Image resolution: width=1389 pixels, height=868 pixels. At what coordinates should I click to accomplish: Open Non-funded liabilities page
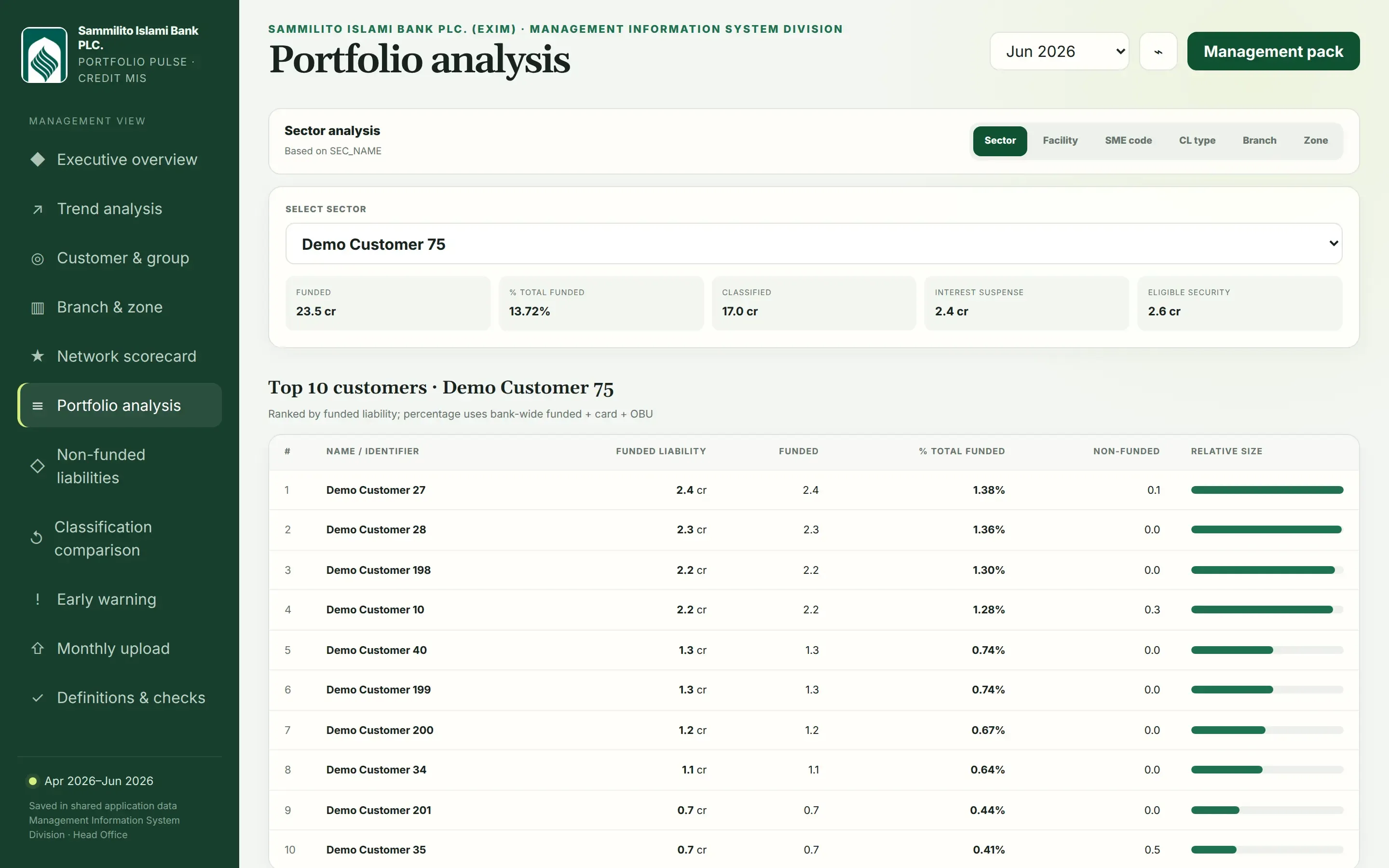pos(120,466)
